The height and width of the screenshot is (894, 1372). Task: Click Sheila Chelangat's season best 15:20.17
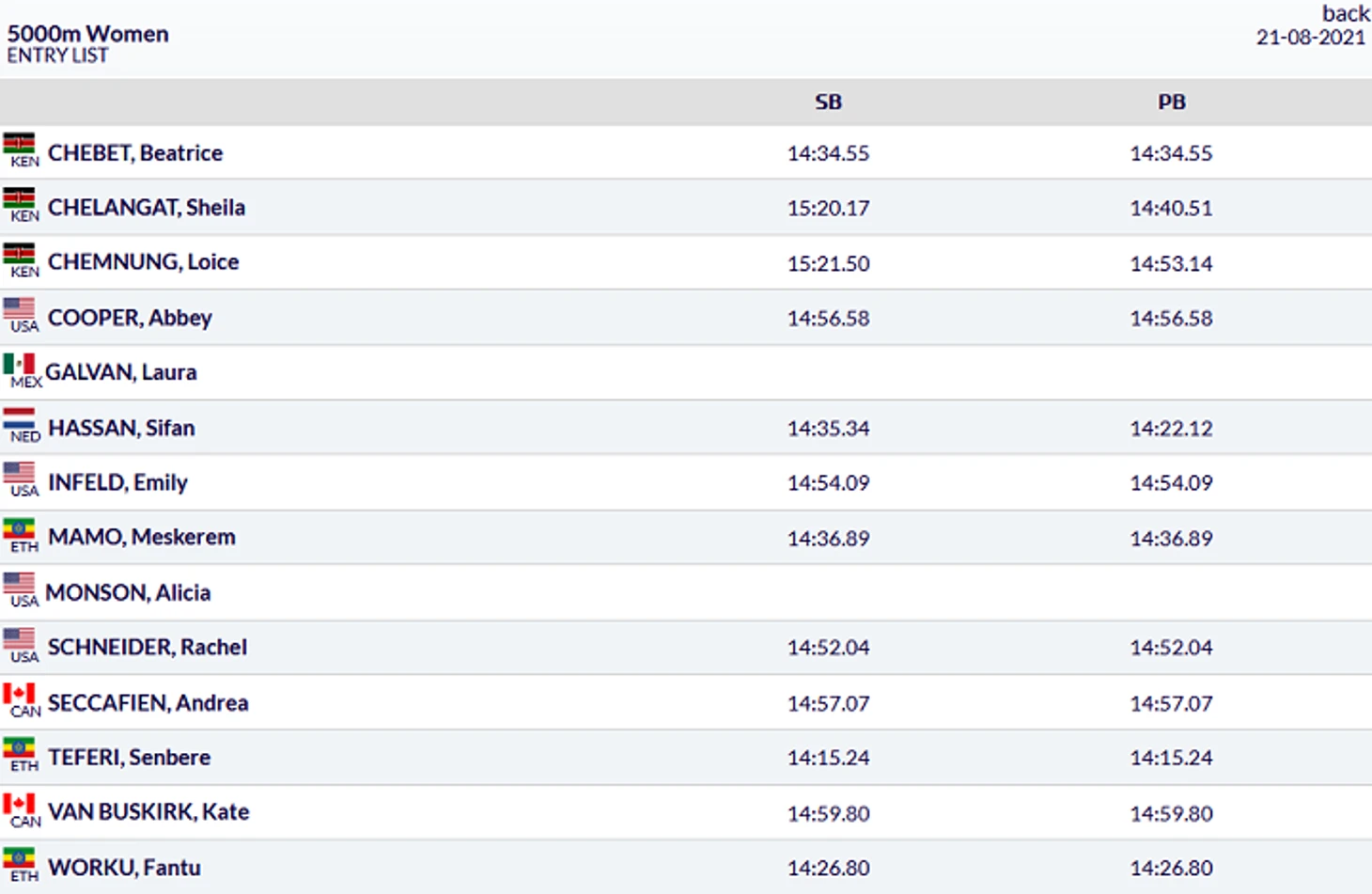click(x=828, y=208)
